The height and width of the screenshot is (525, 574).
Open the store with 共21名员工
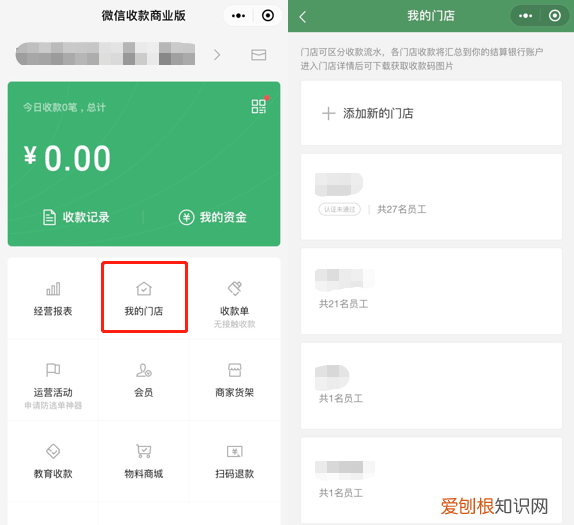point(431,291)
